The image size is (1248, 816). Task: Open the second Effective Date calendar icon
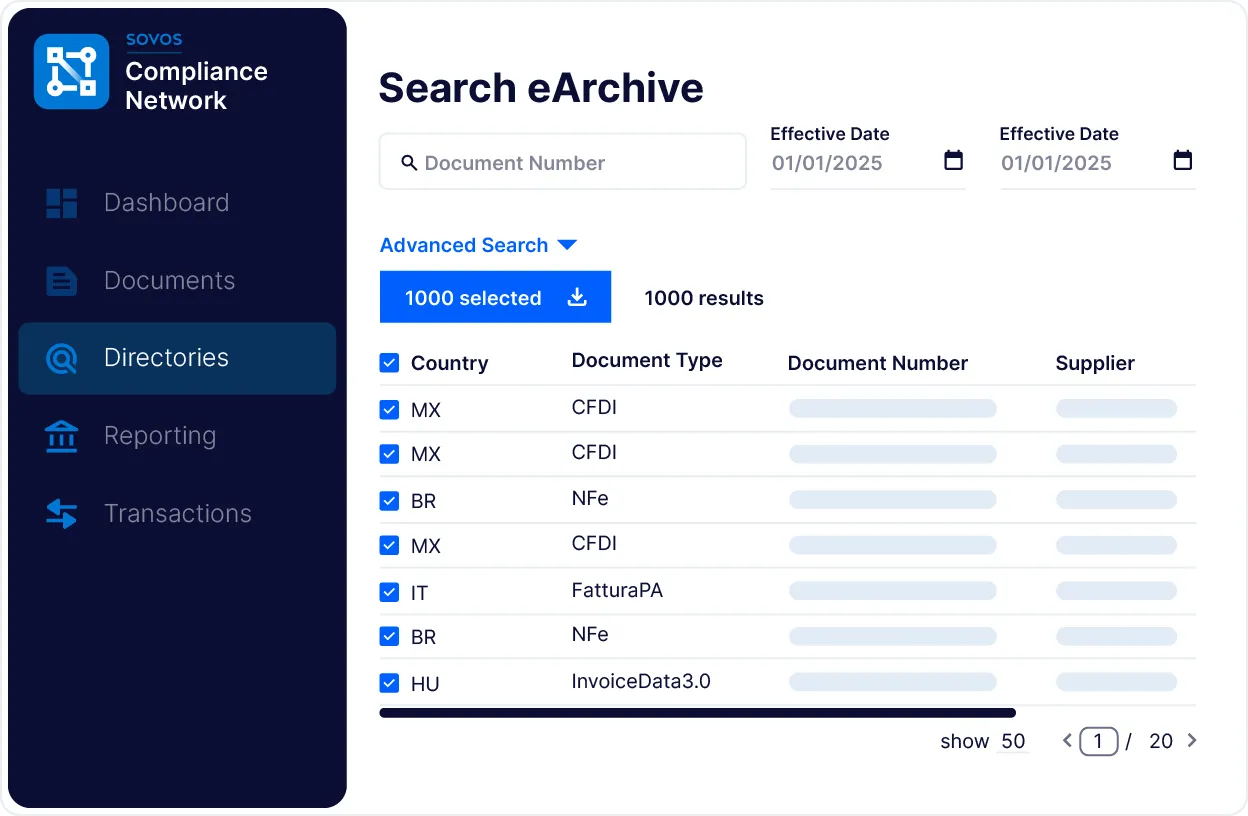[1182, 161]
